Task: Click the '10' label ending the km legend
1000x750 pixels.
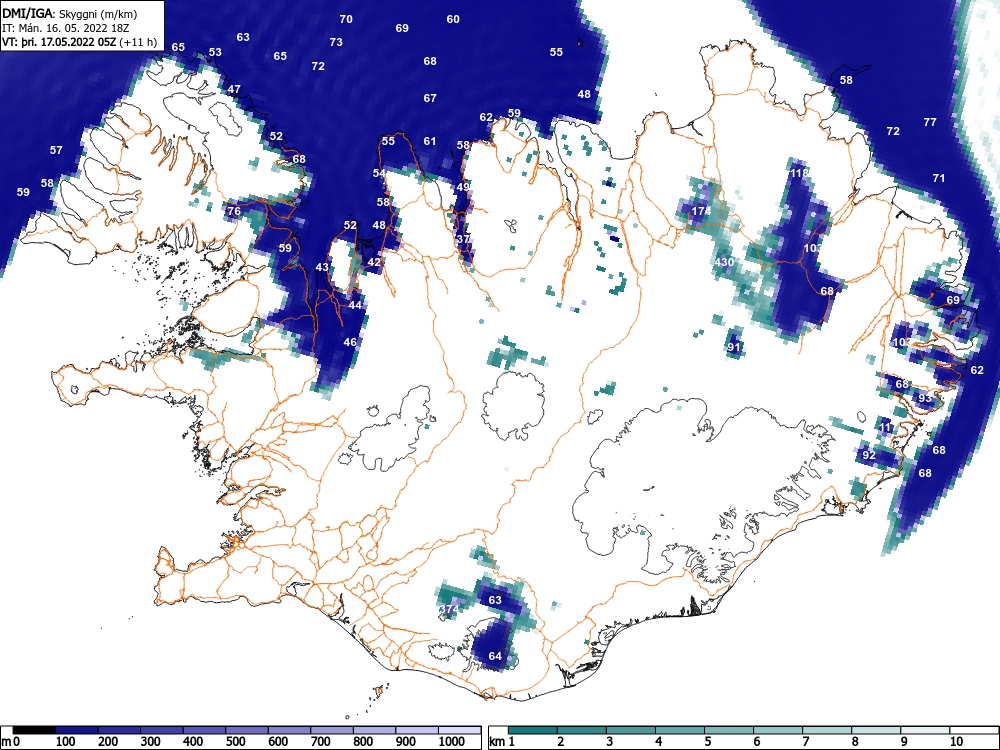Action: click(x=956, y=742)
